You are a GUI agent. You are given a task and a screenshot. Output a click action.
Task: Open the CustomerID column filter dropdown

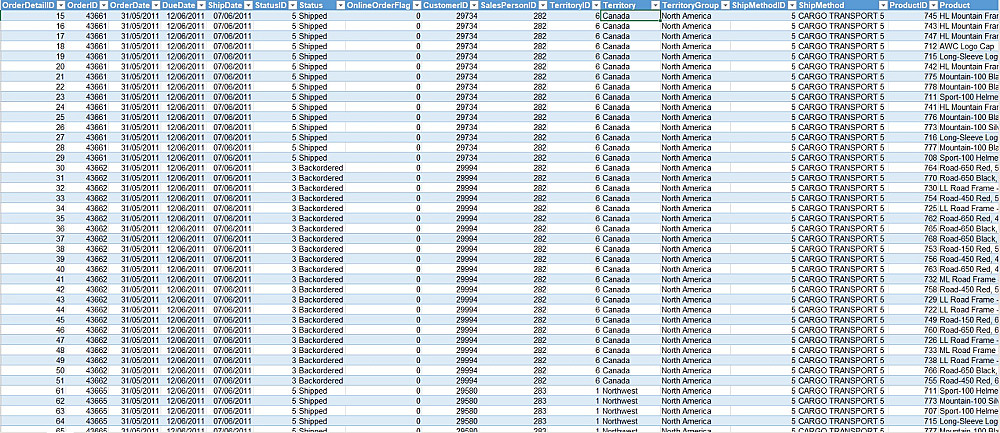click(474, 4)
